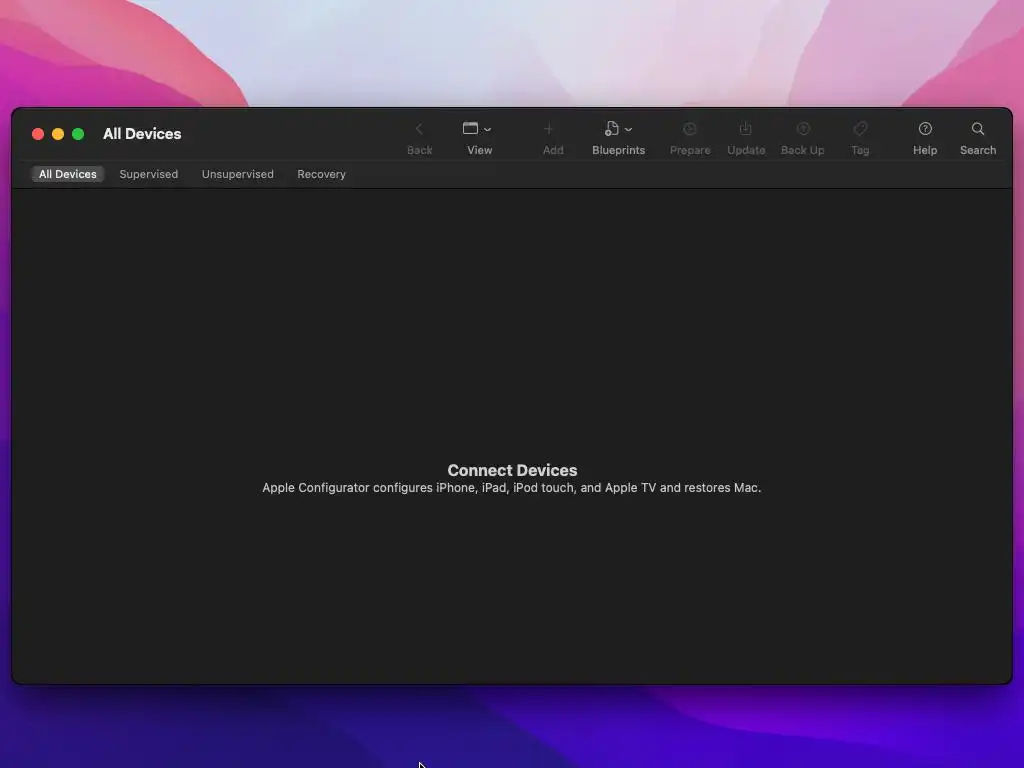Expand the View dropdown chevron

pos(487,130)
